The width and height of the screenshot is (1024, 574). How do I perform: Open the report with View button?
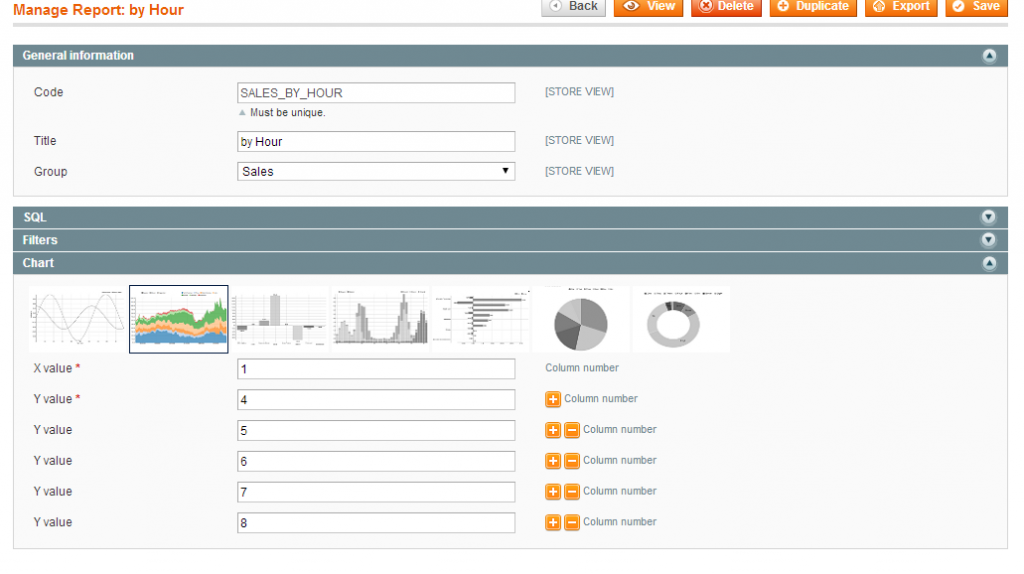coord(648,7)
